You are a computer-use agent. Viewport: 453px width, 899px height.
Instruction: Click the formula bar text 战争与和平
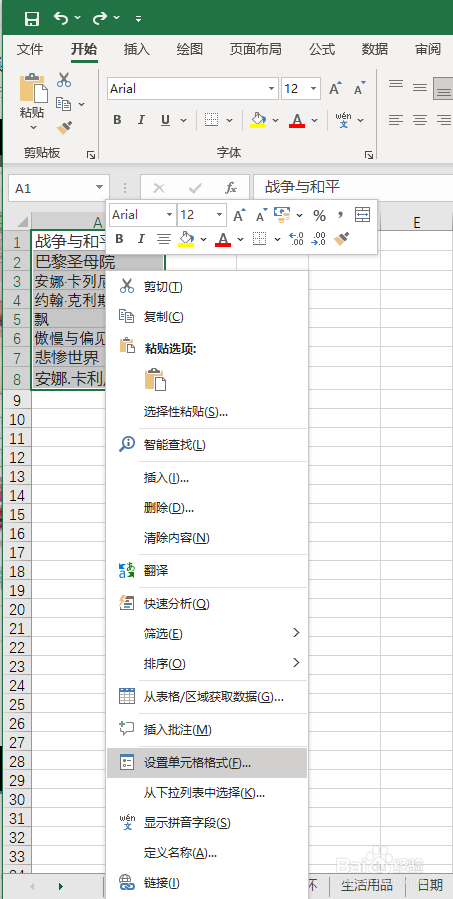click(302, 187)
